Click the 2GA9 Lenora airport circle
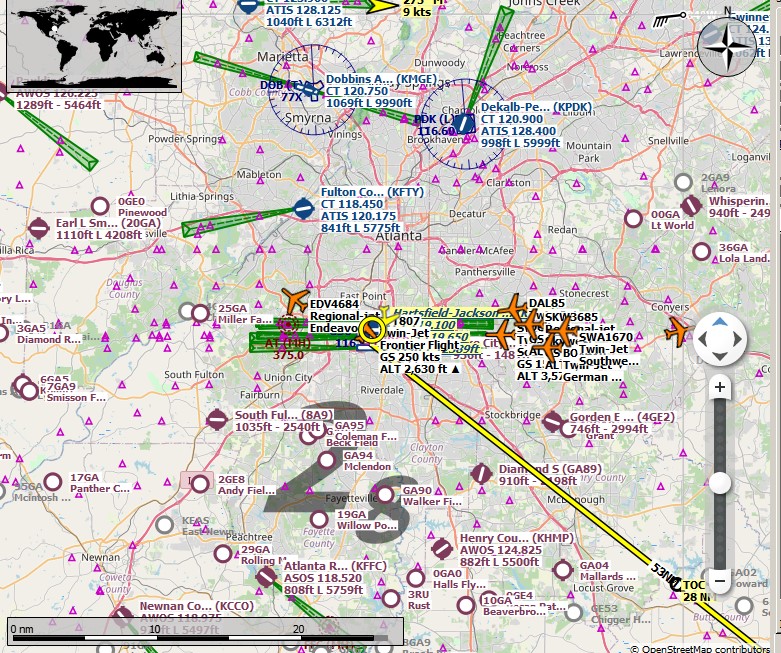 [x=684, y=182]
